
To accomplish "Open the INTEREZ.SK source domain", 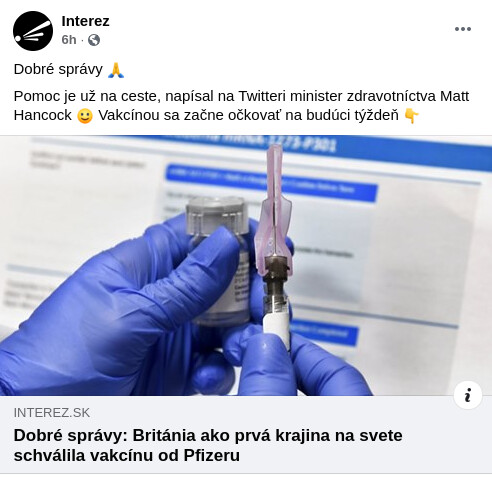I will [x=52, y=413].
